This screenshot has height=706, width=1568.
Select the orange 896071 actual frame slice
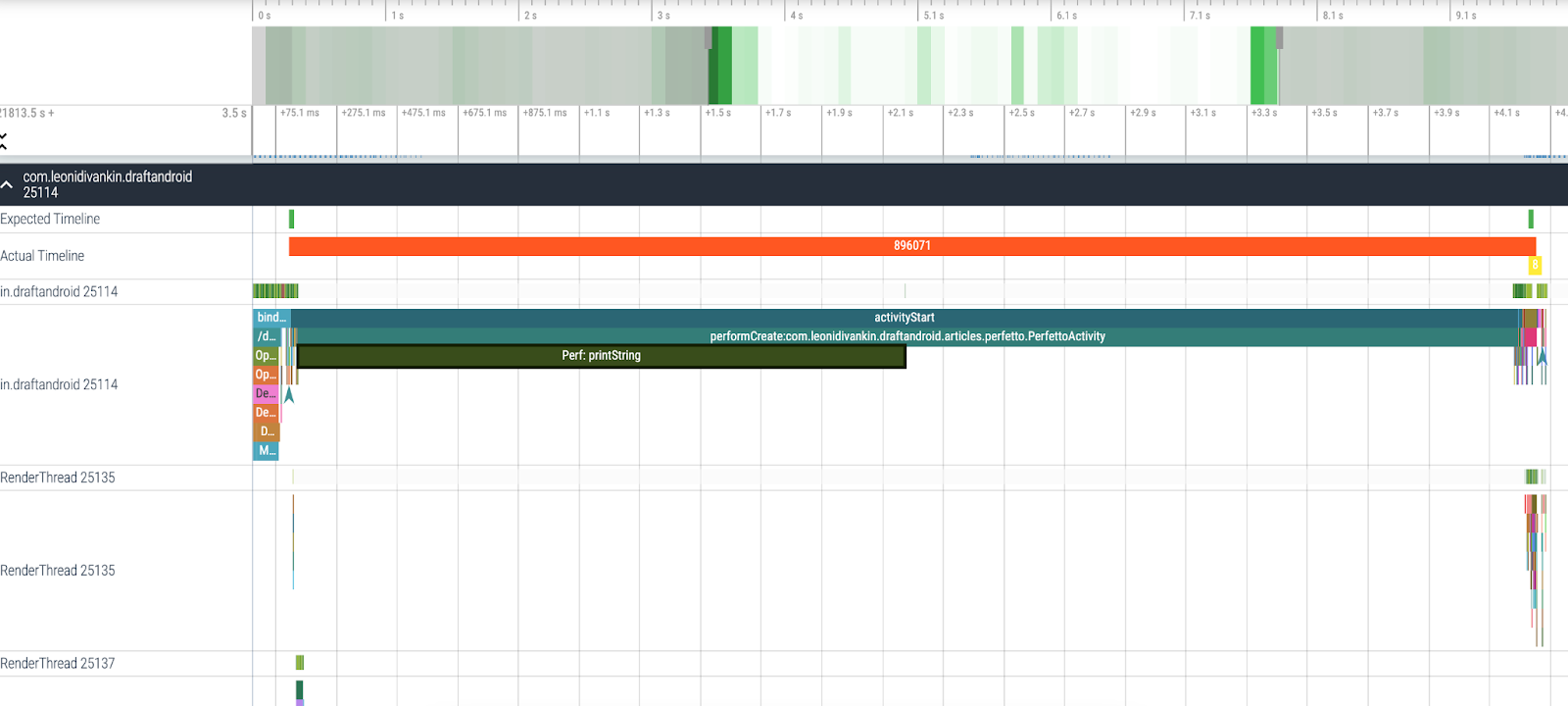[911, 246]
